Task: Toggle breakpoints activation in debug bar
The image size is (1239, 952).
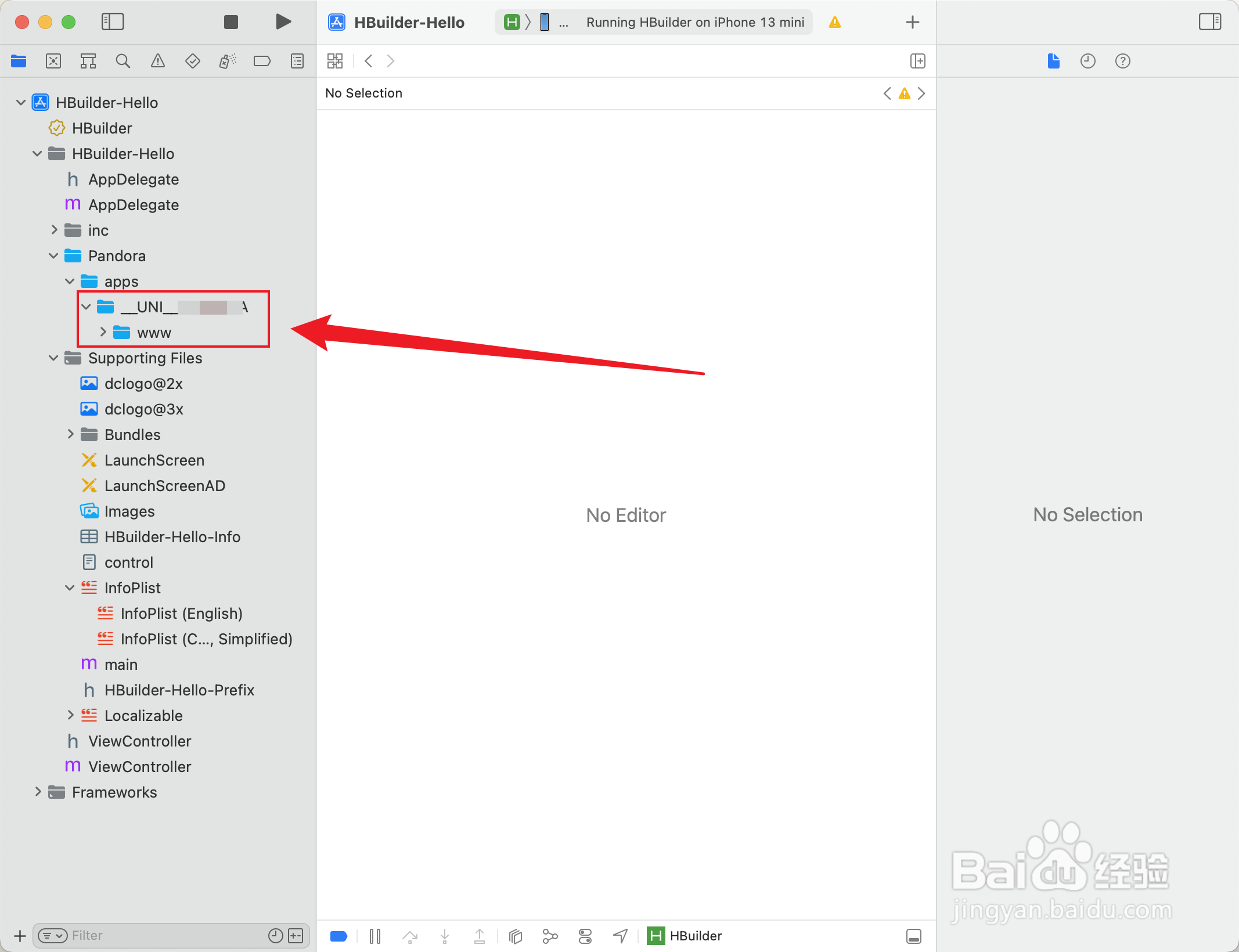Action: point(338,936)
